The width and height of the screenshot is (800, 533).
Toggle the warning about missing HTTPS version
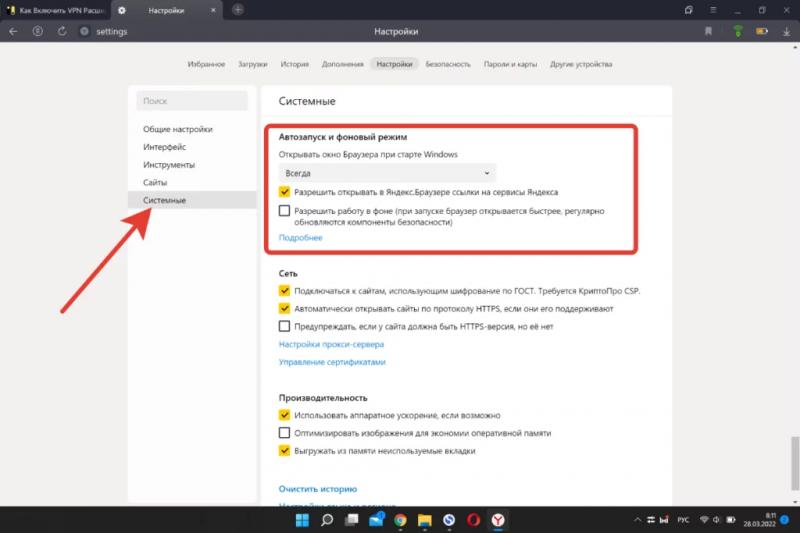click(285, 326)
